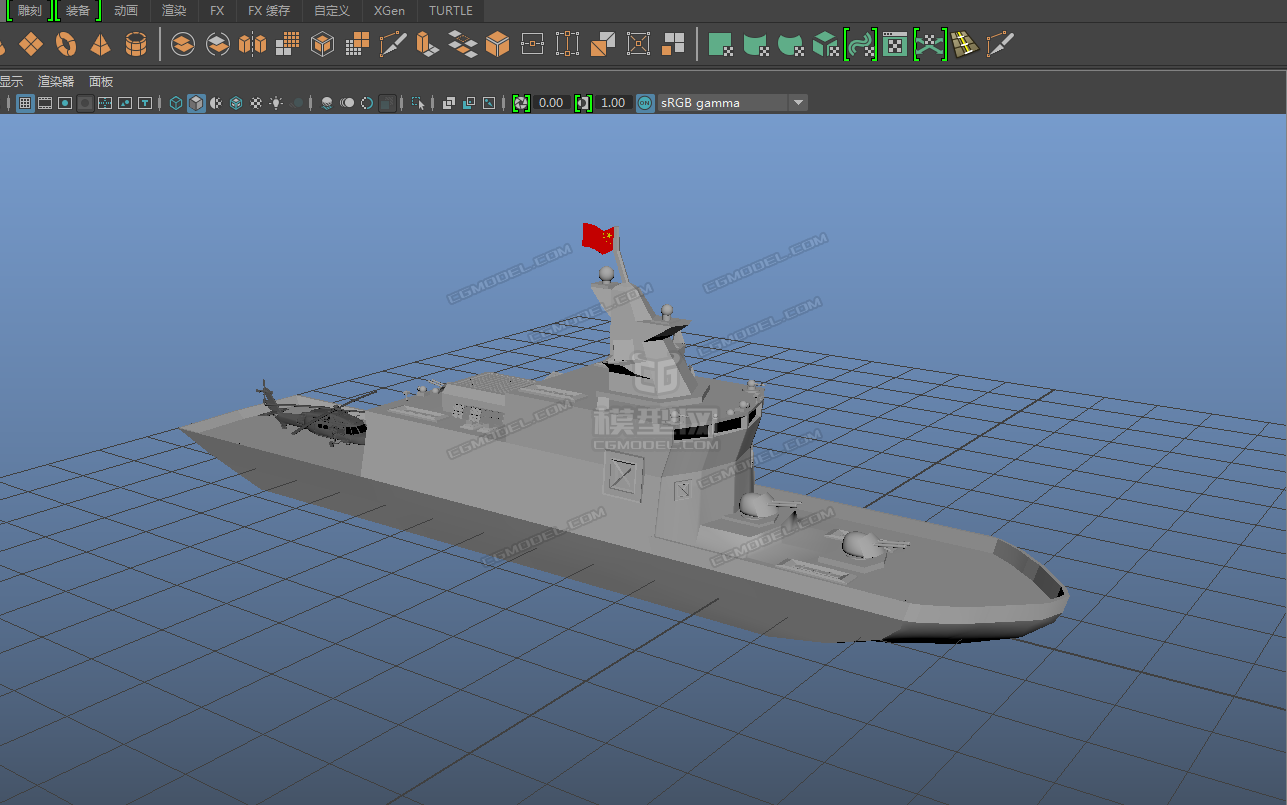Image resolution: width=1287 pixels, height=805 pixels.
Task: Click the red flag on ship mast
Action: 598,238
